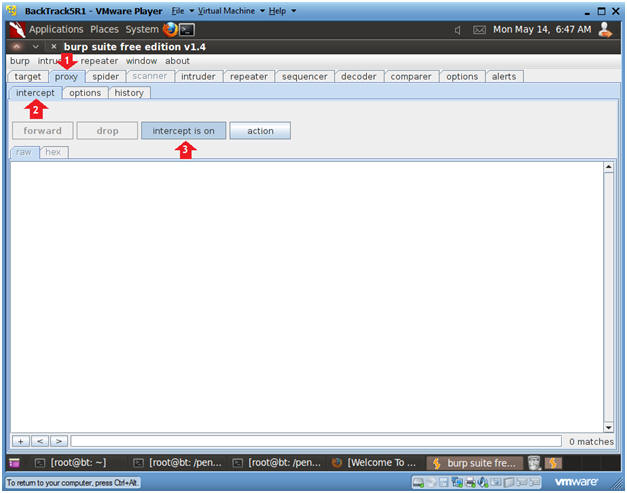Screen dimensions: 627x493
Task: Click the BackTrack dragon logo icon
Action: 17,30
